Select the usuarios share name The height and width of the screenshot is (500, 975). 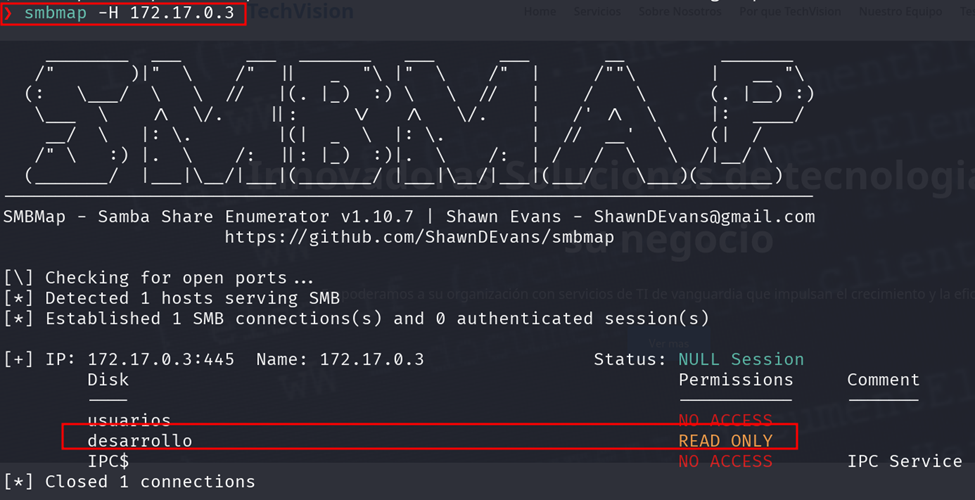pos(129,420)
